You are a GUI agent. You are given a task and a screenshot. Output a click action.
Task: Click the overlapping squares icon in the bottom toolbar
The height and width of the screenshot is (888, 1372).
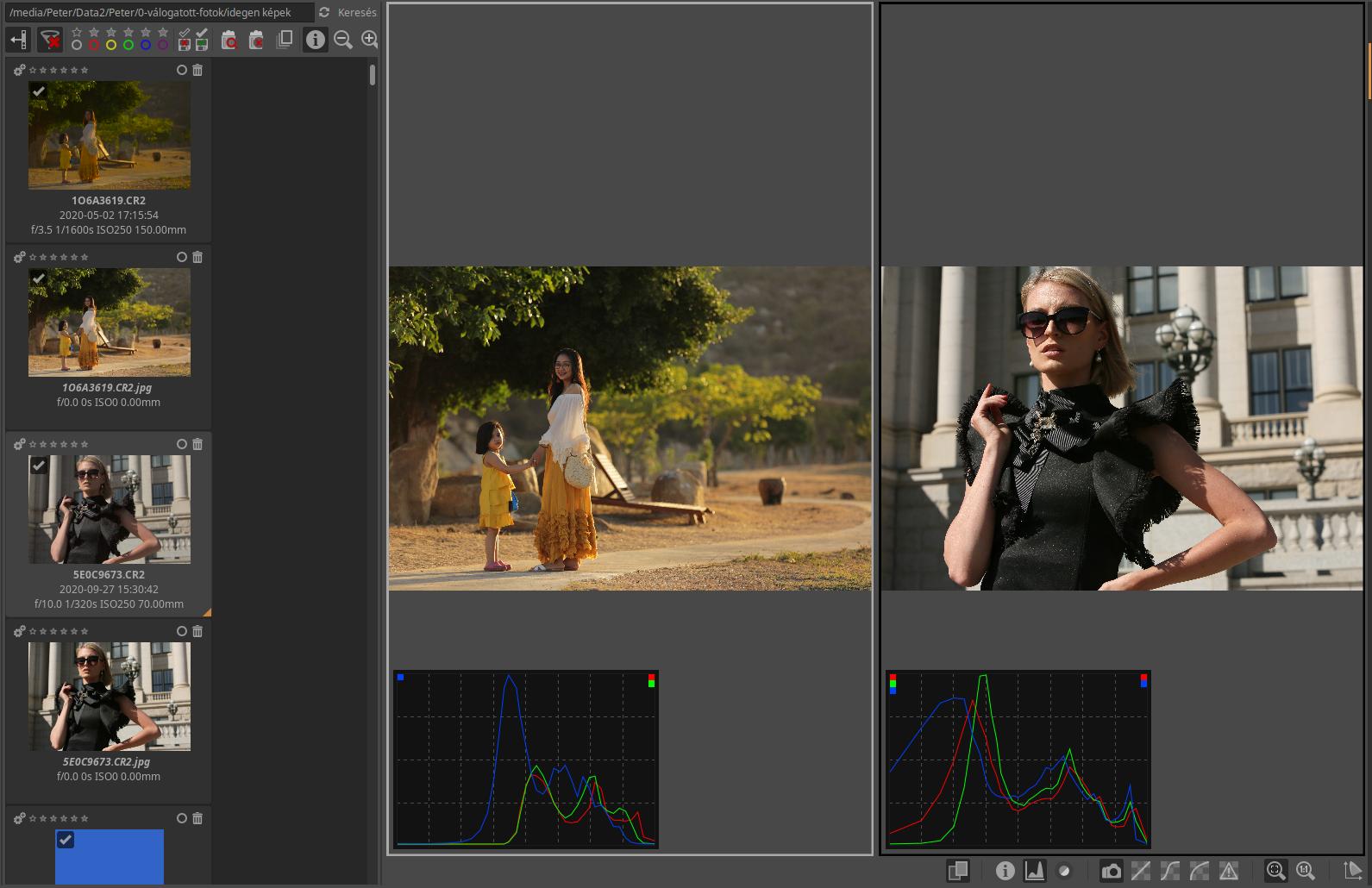[x=957, y=871]
